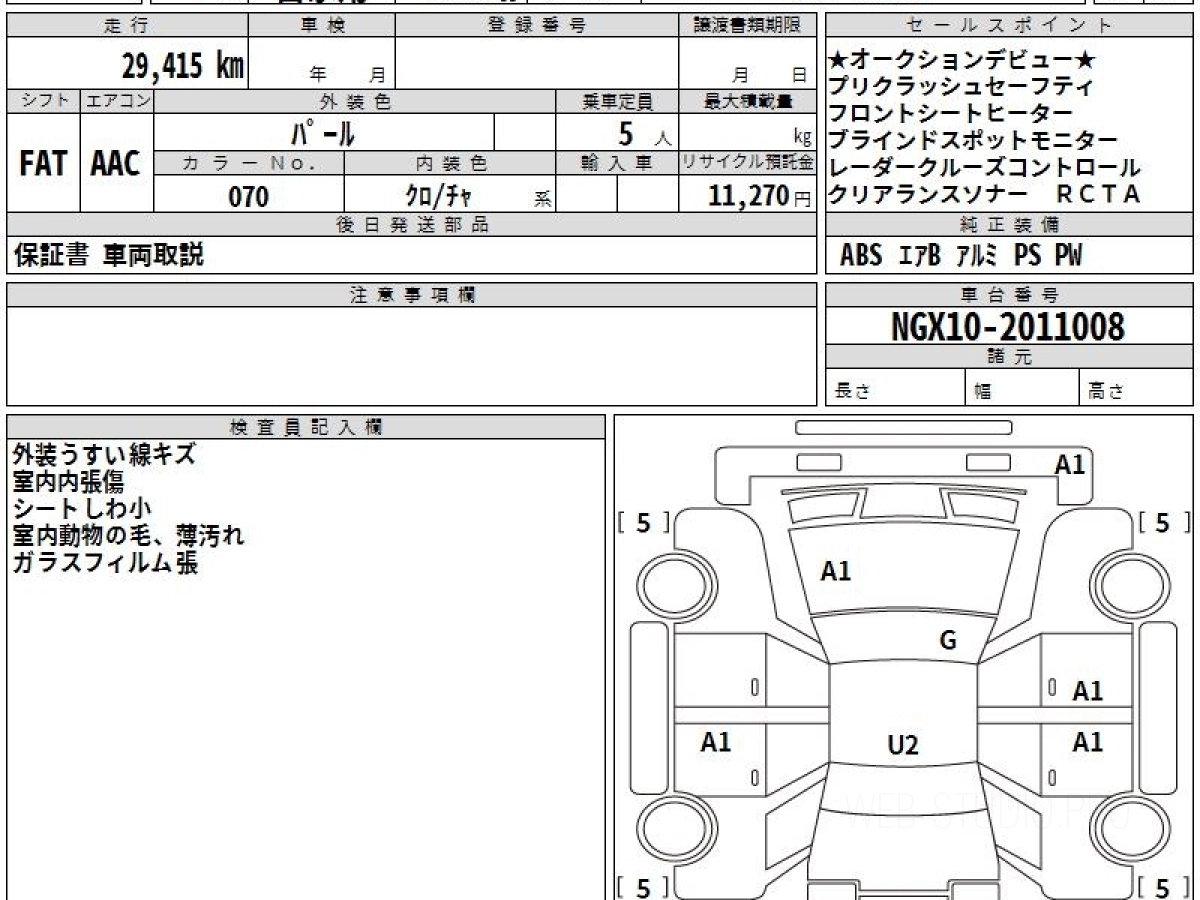
Task: Select the 登録番号 header
Action: pos(537,26)
